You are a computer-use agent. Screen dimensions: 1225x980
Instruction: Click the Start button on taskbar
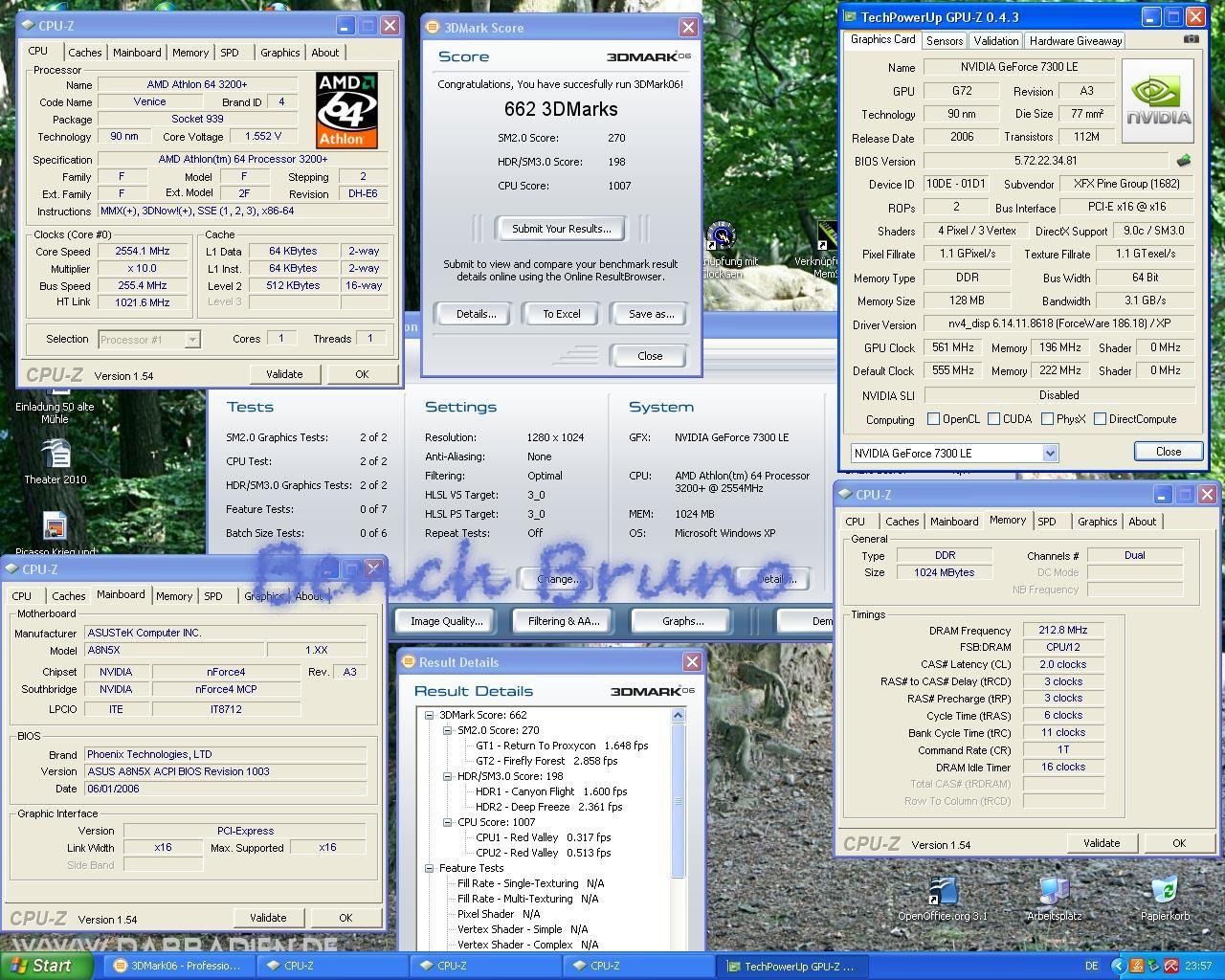point(46,966)
